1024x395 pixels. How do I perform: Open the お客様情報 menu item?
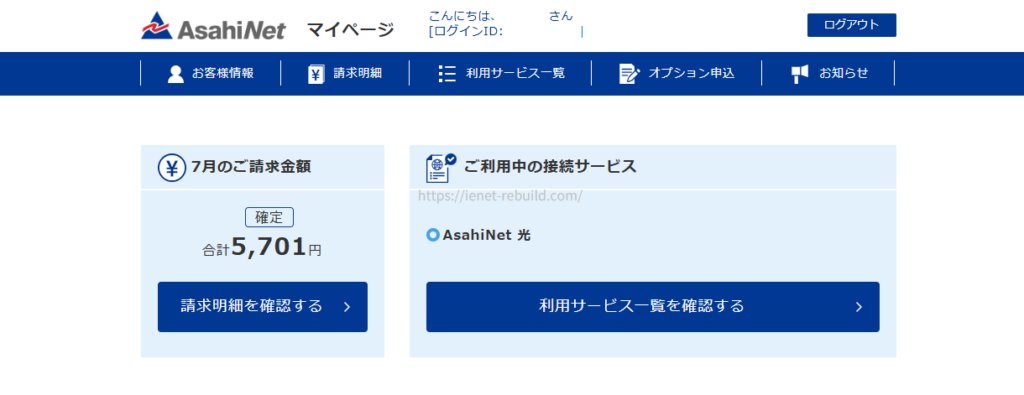click(210, 73)
